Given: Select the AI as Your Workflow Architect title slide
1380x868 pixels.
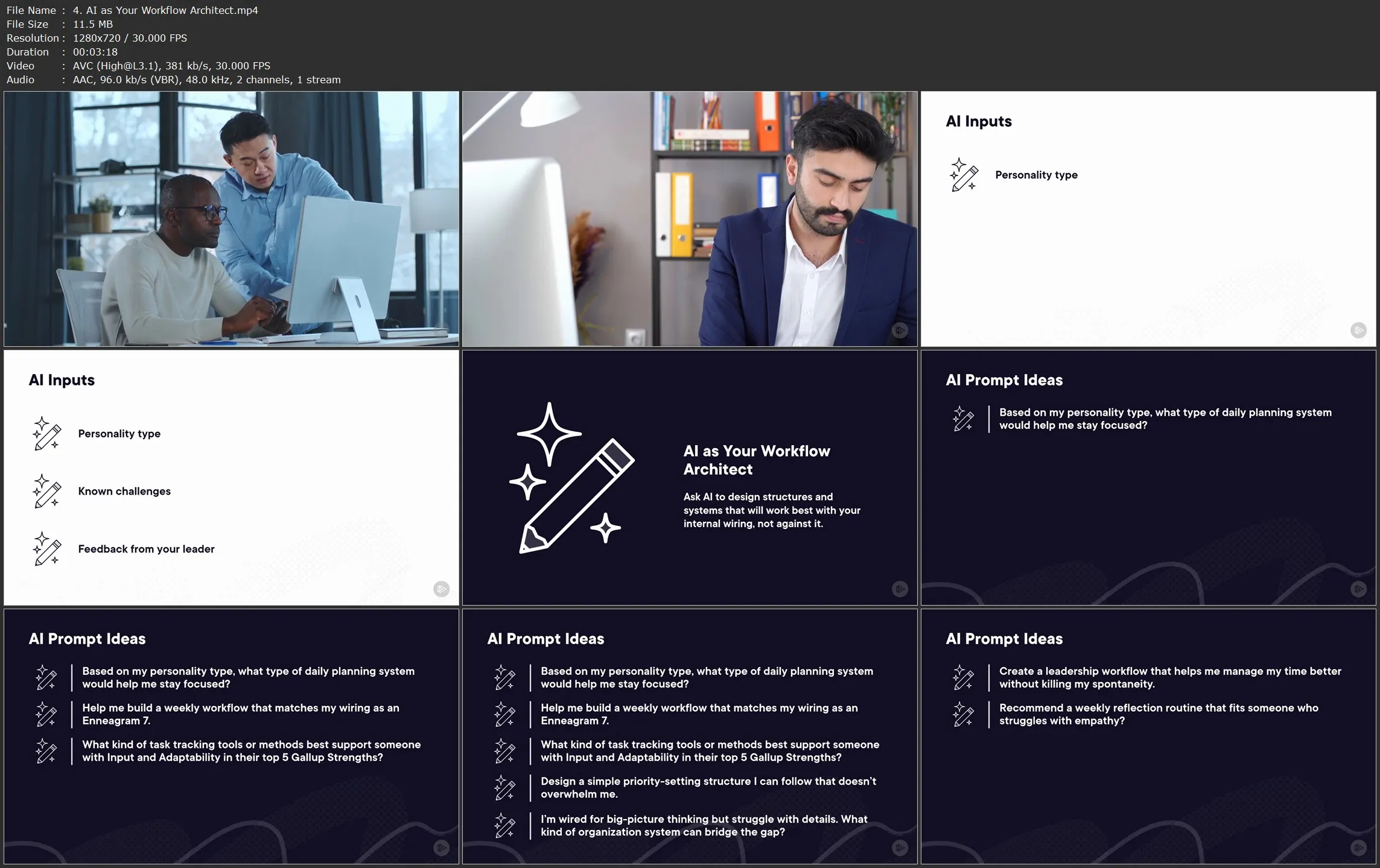Looking at the screenshot, I should point(690,477).
